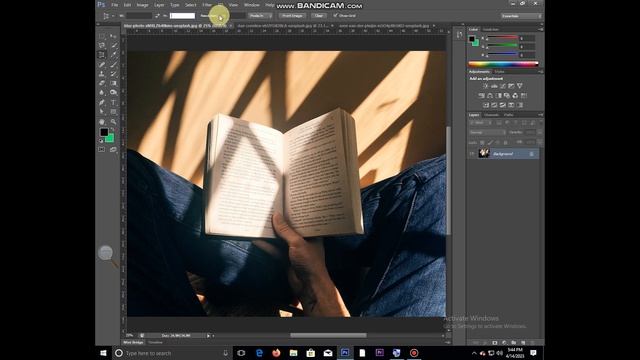Open the status bar info arrow
The height and width of the screenshot is (360, 640).
point(208,336)
